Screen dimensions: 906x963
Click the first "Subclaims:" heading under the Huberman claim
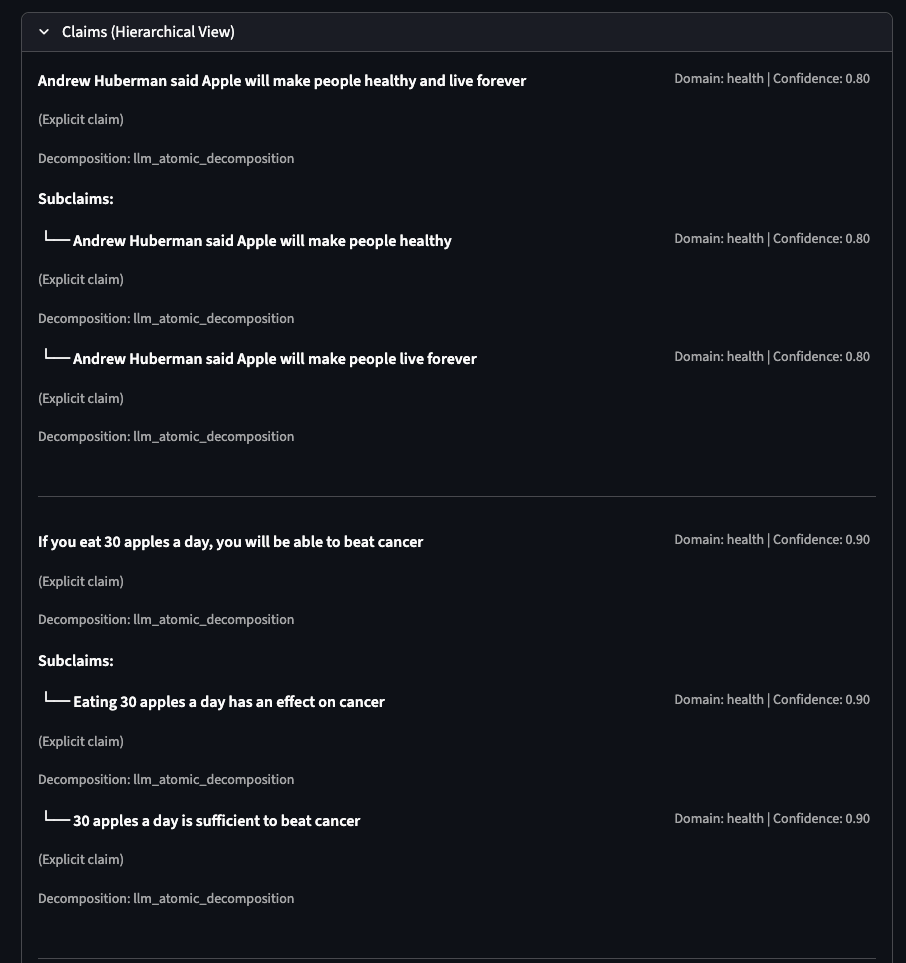tap(76, 199)
